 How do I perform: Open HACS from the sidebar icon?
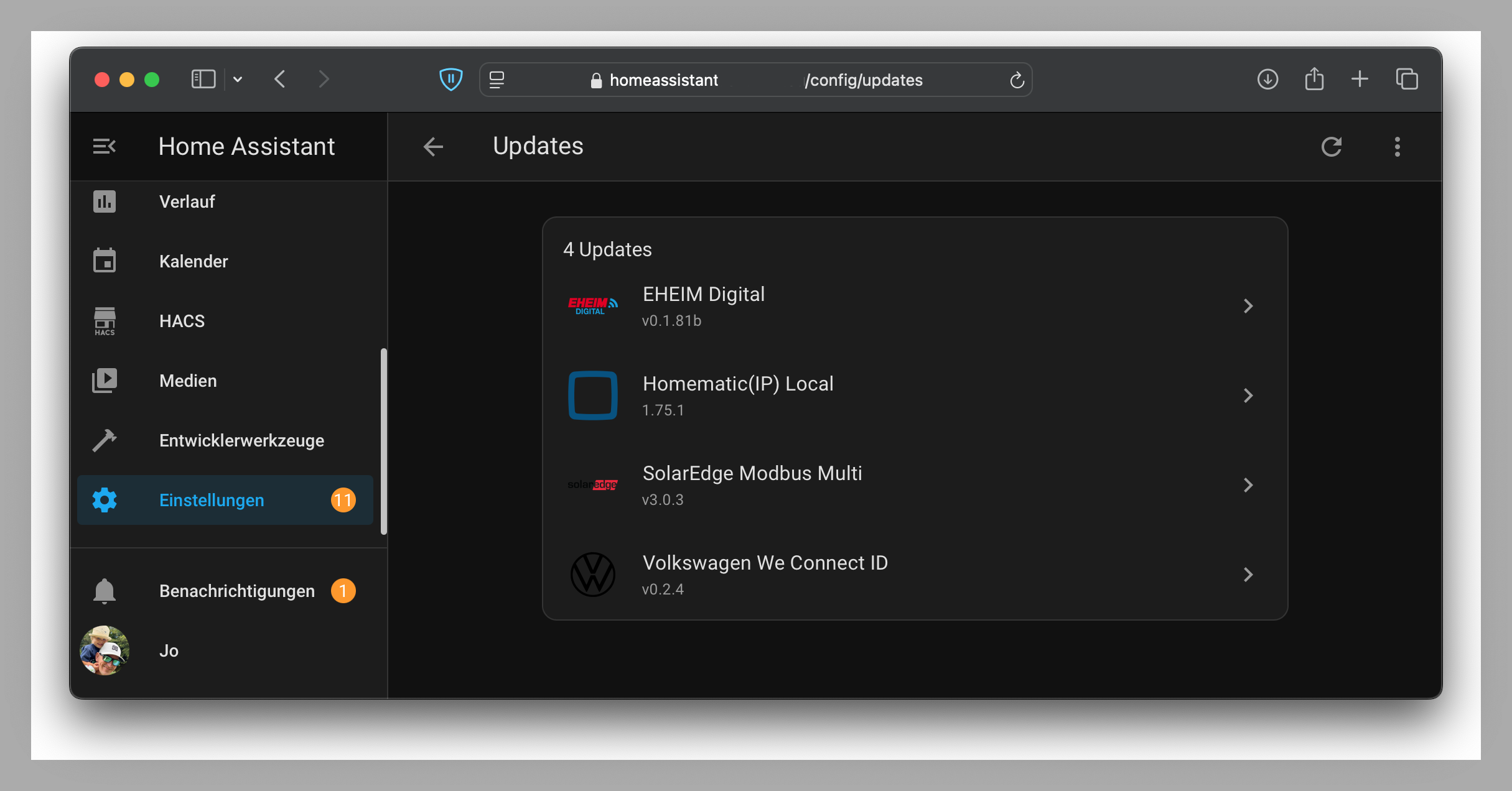pos(105,320)
